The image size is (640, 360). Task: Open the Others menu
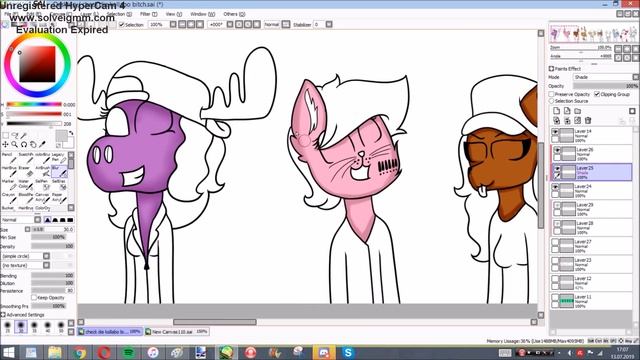[x=234, y=14]
